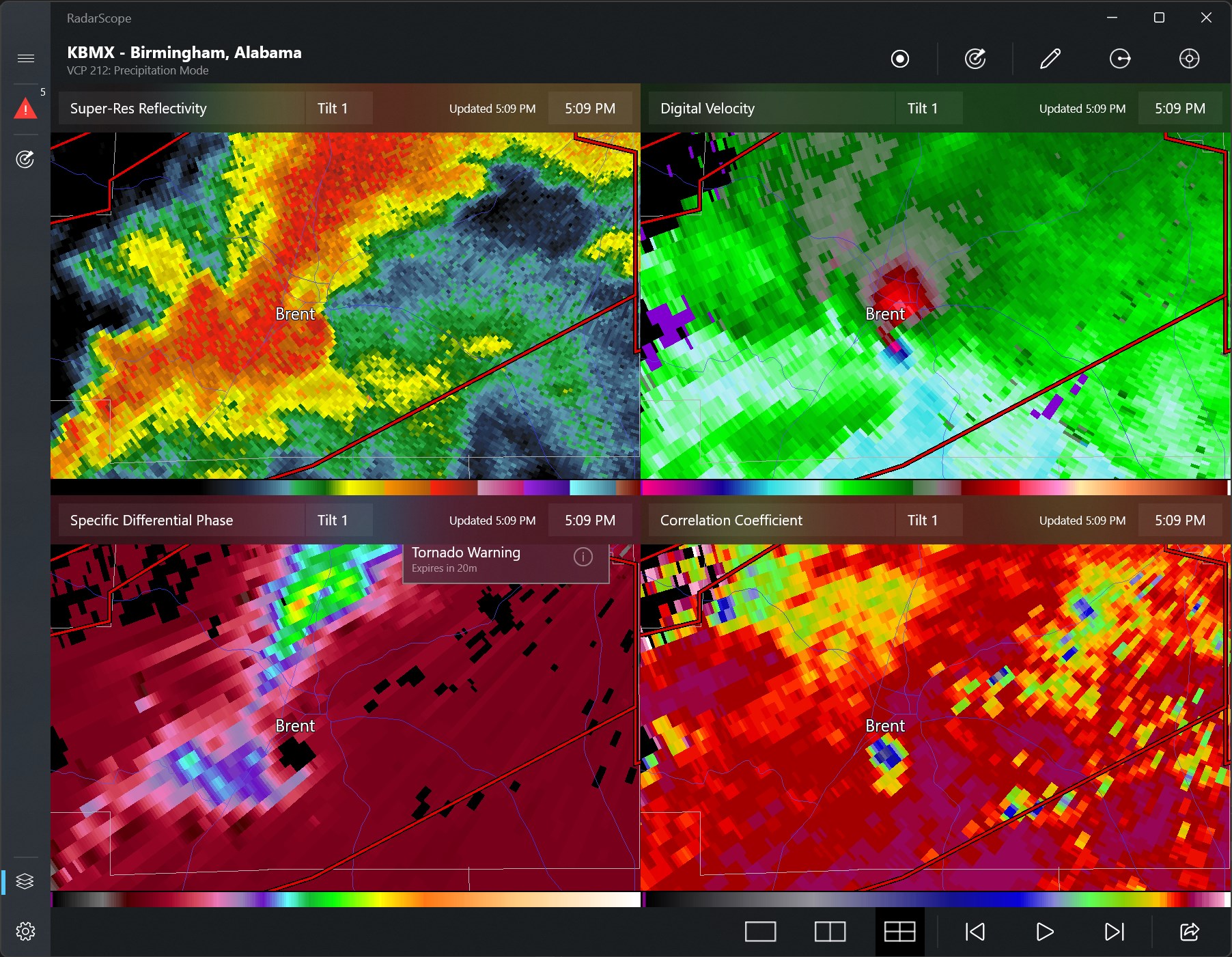Image resolution: width=1232 pixels, height=957 pixels.
Task: View the 5 active weather alerts
Action: pos(26,107)
